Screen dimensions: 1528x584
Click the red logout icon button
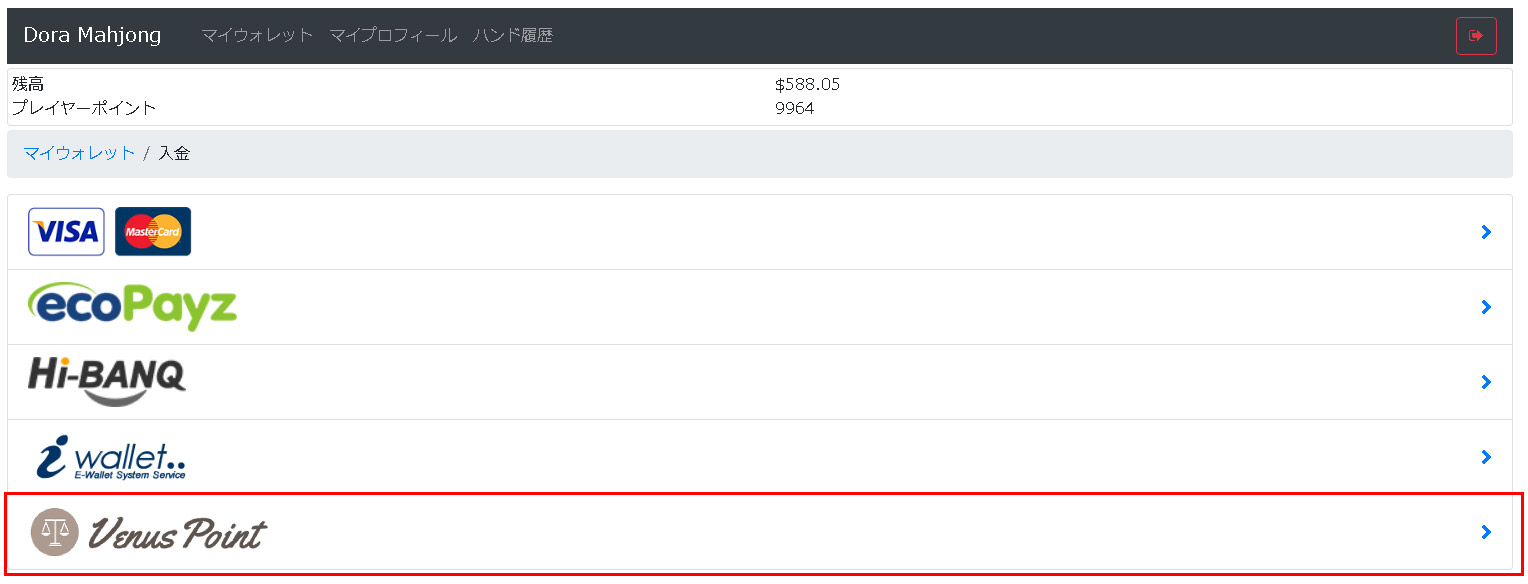coord(1476,36)
